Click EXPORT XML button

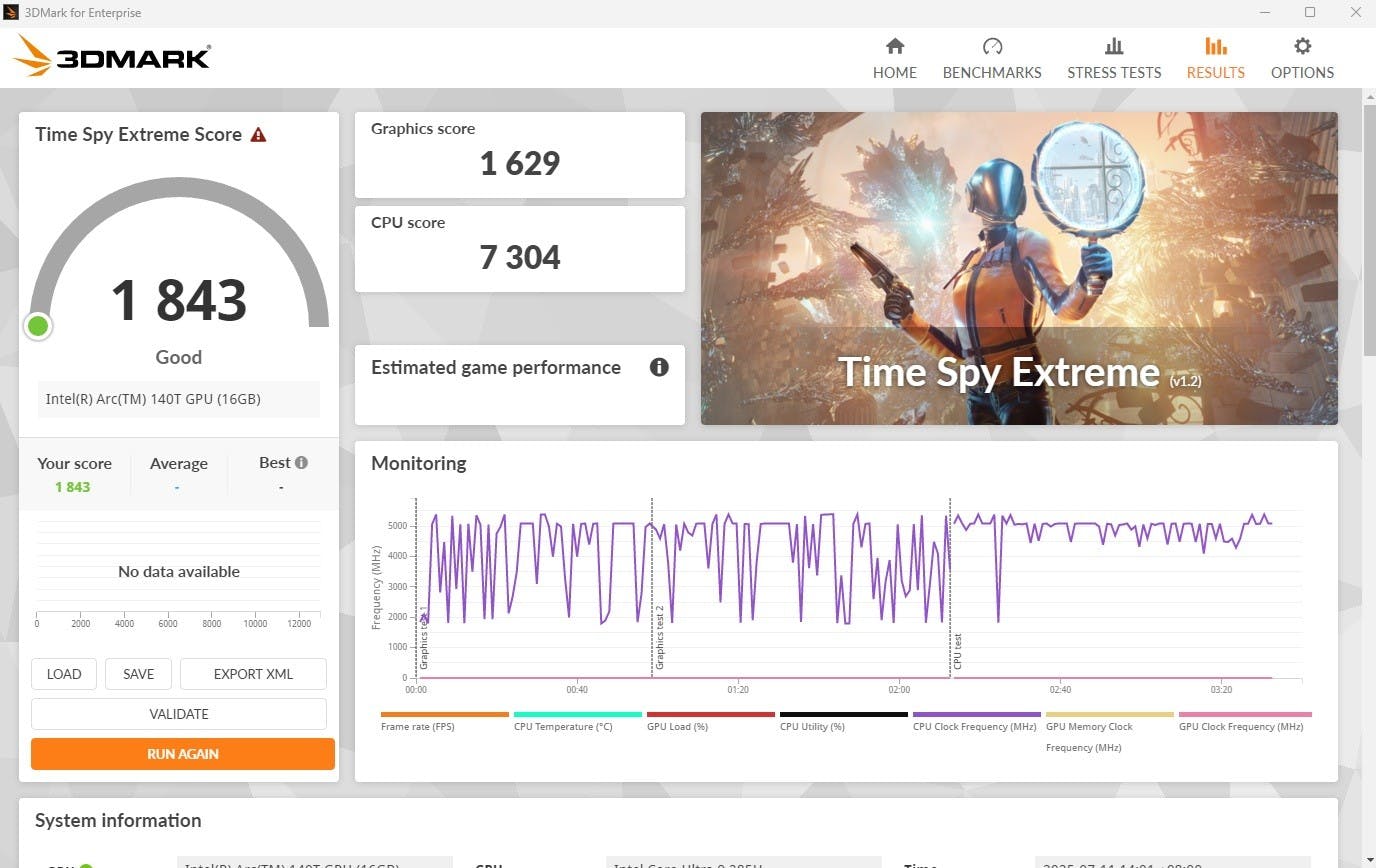click(253, 674)
